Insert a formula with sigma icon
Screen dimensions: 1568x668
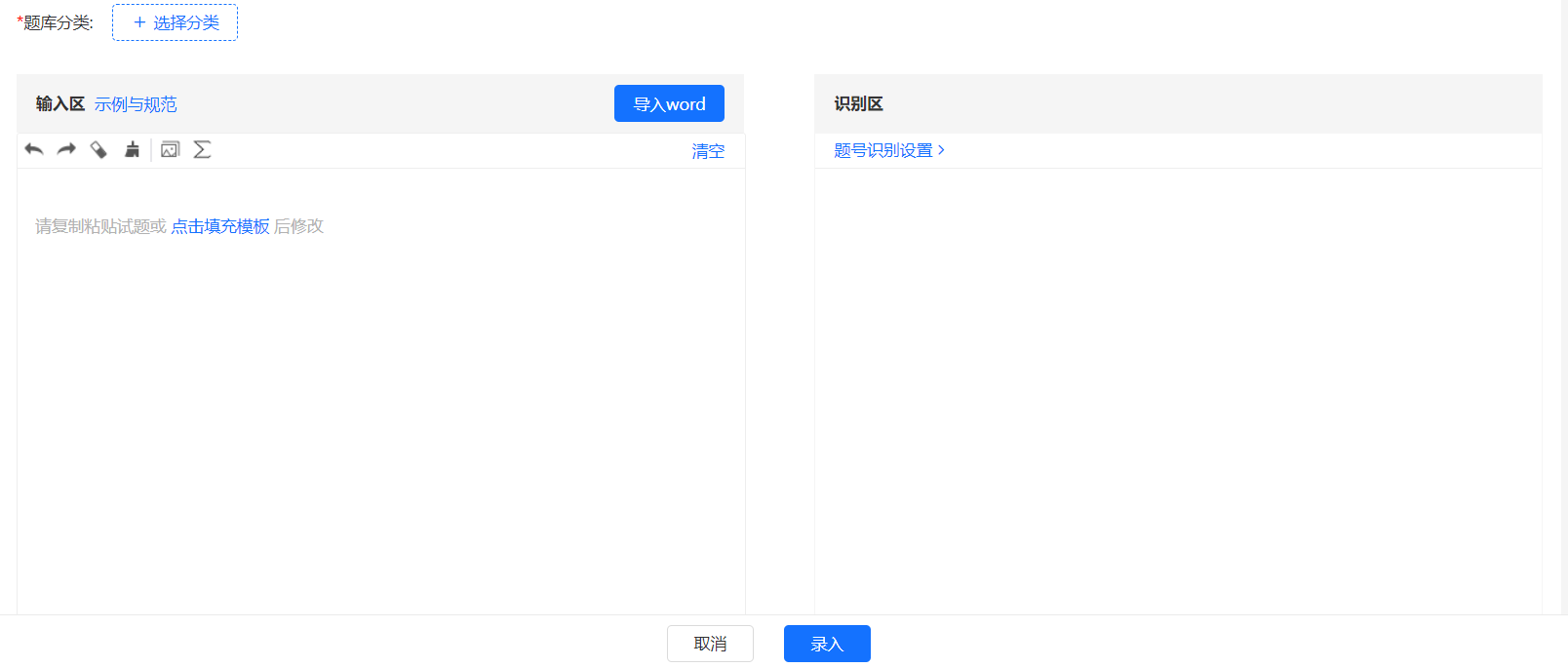pos(202,149)
